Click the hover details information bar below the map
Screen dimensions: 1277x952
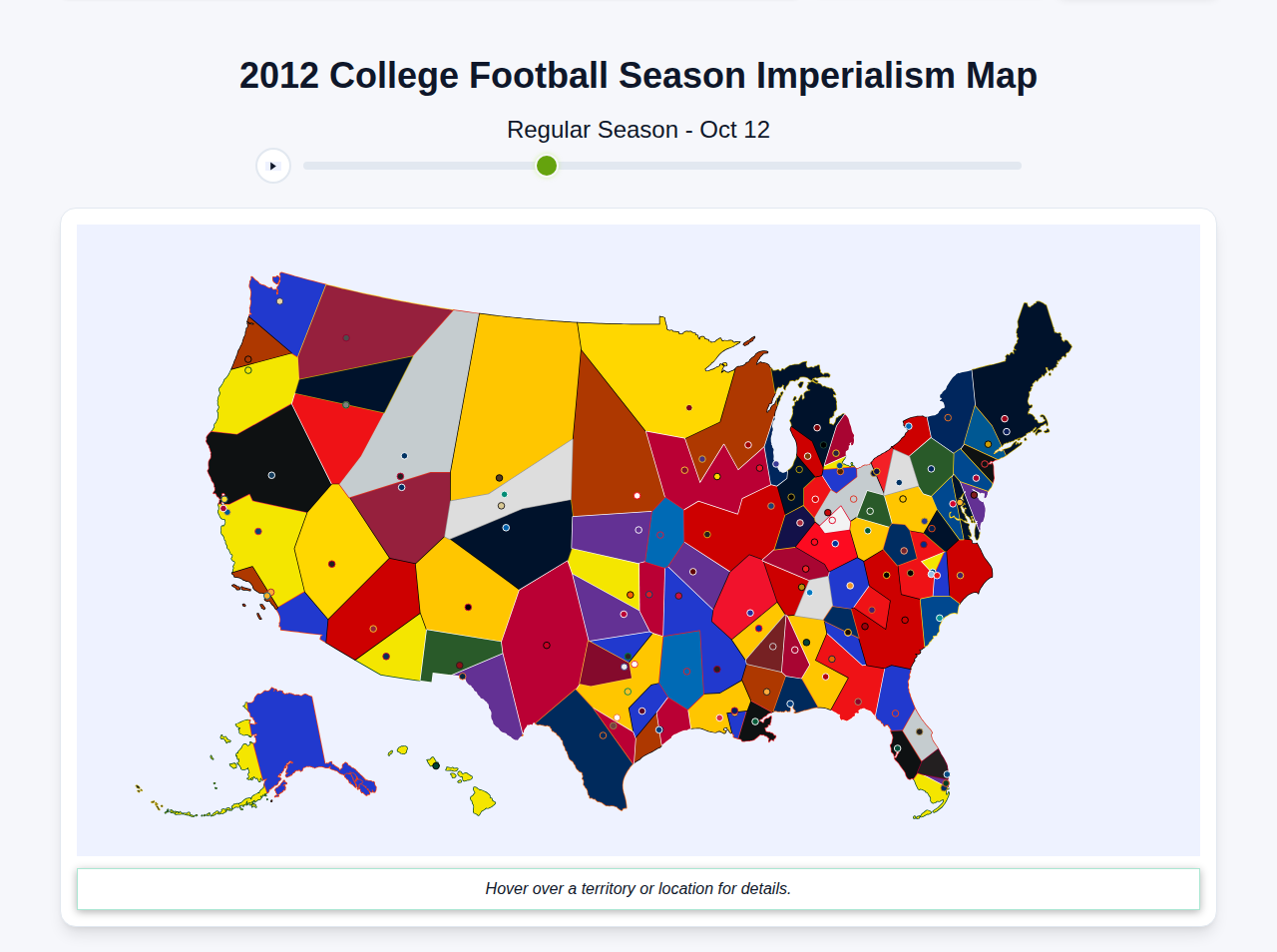pyautogui.click(x=638, y=888)
